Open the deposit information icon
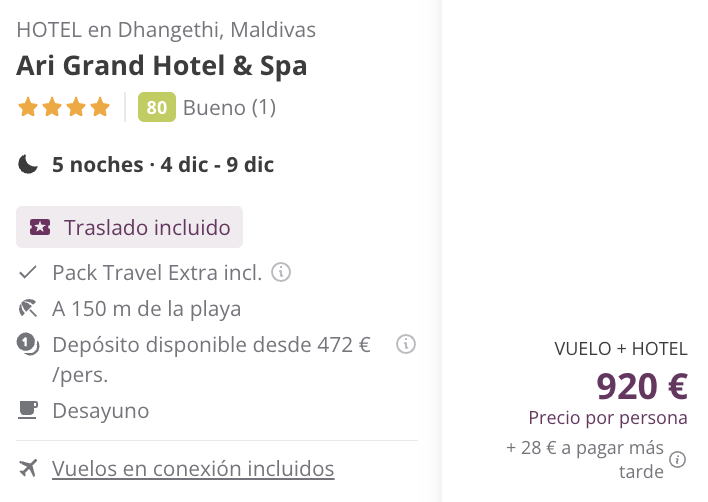Screen dimensions: 708x502 [x=406, y=344]
